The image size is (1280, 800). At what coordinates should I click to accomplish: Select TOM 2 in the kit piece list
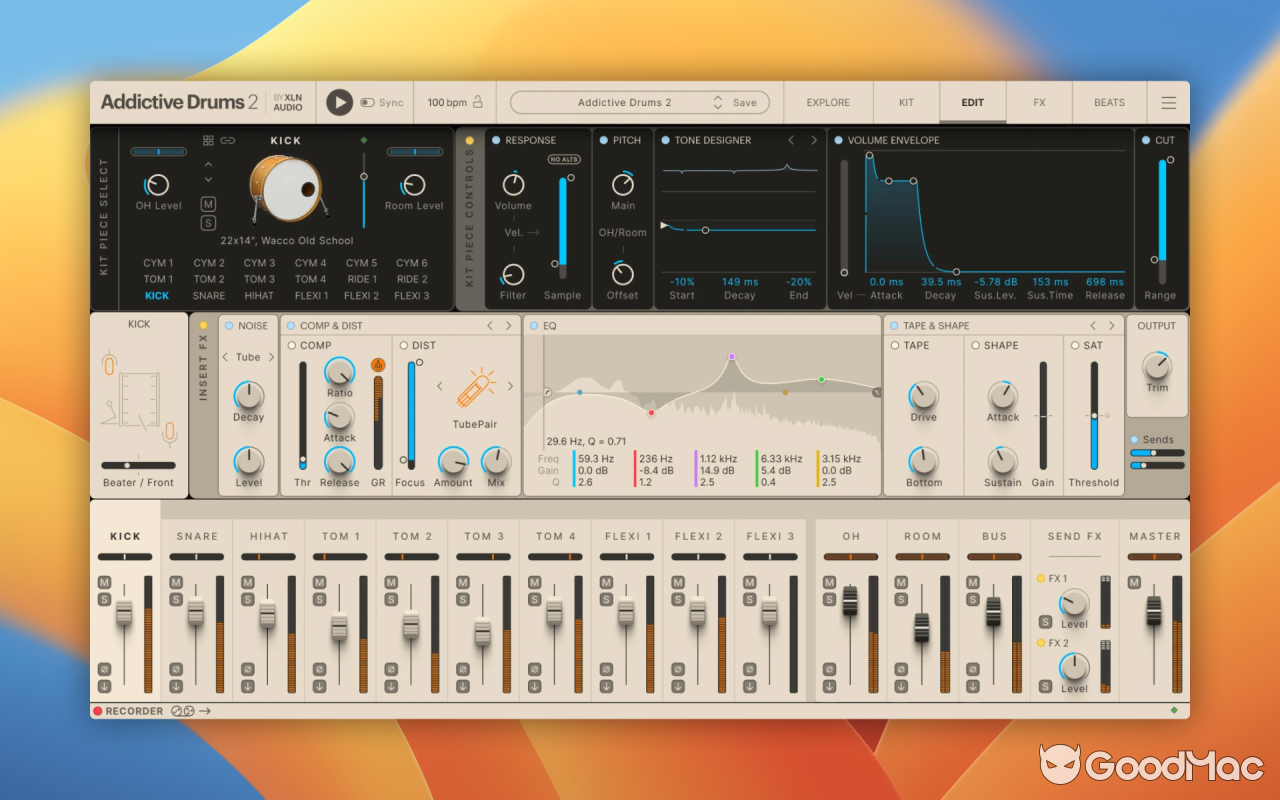(208, 279)
